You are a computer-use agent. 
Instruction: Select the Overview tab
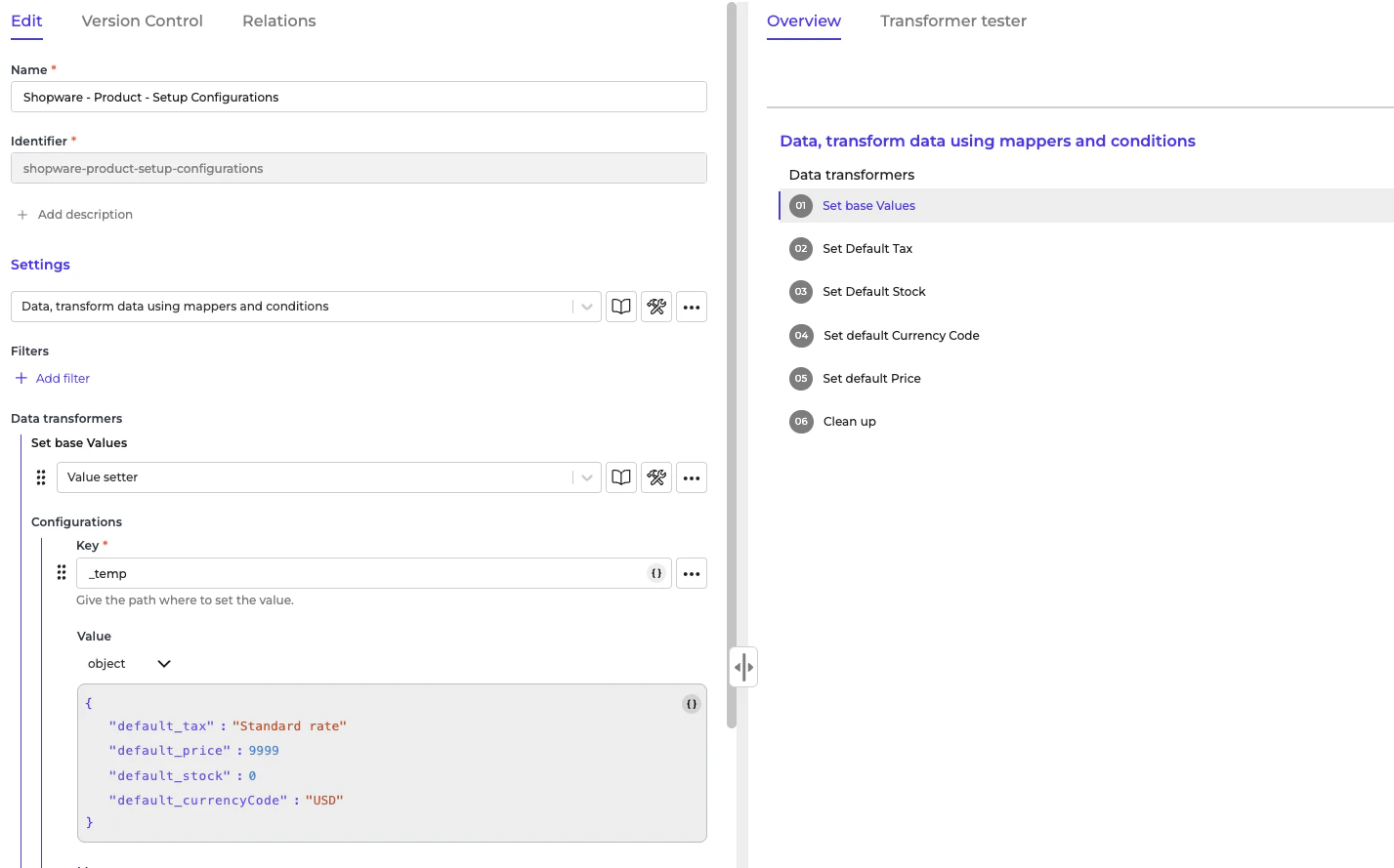click(x=804, y=21)
